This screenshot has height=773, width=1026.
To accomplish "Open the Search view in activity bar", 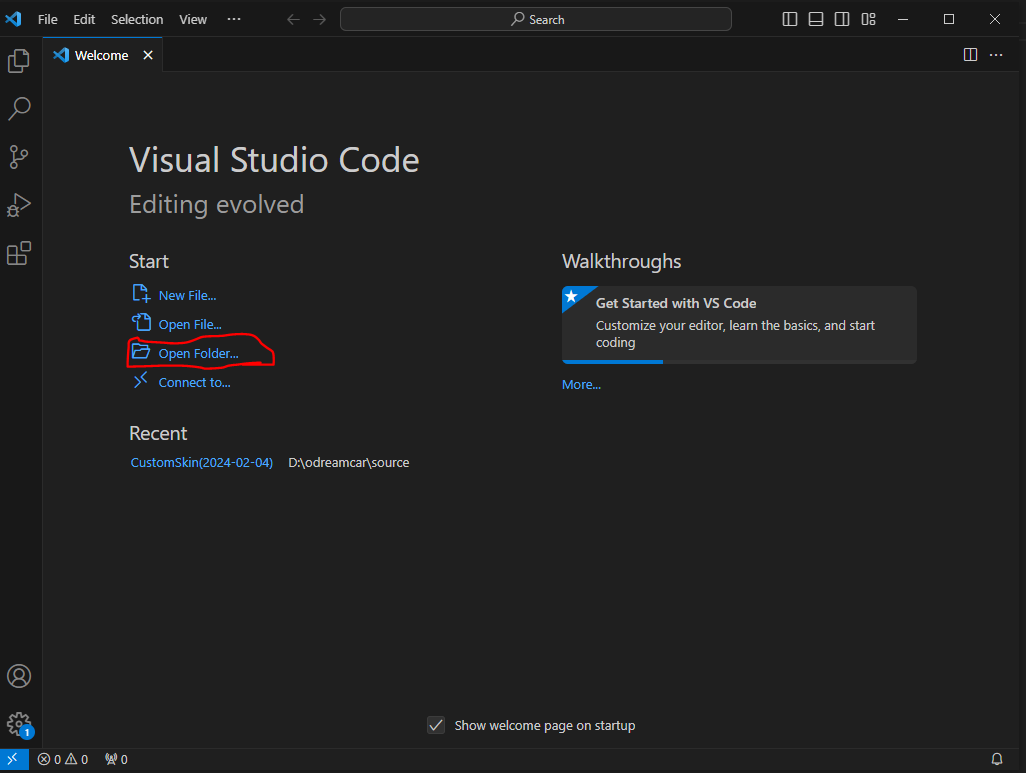I will coord(19,109).
